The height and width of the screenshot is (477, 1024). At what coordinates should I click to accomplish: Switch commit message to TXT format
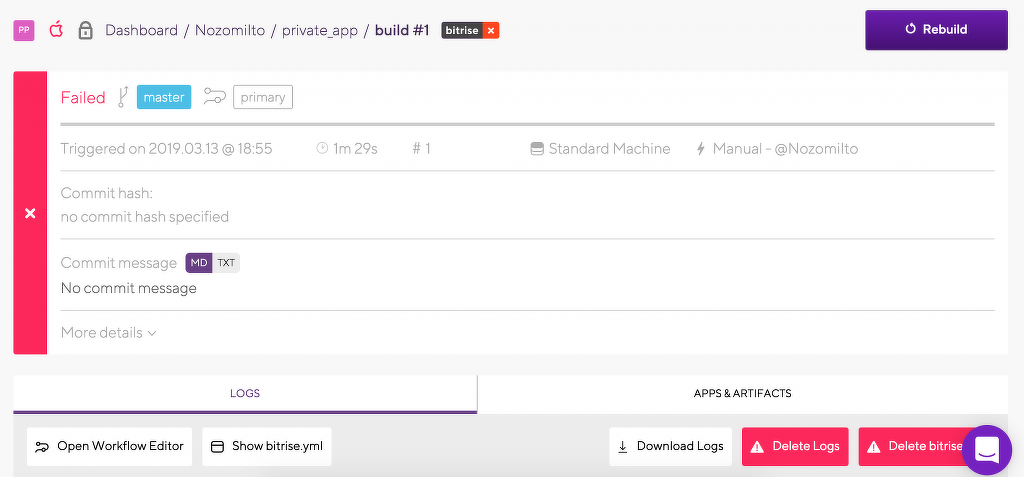click(x=226, y=263)
